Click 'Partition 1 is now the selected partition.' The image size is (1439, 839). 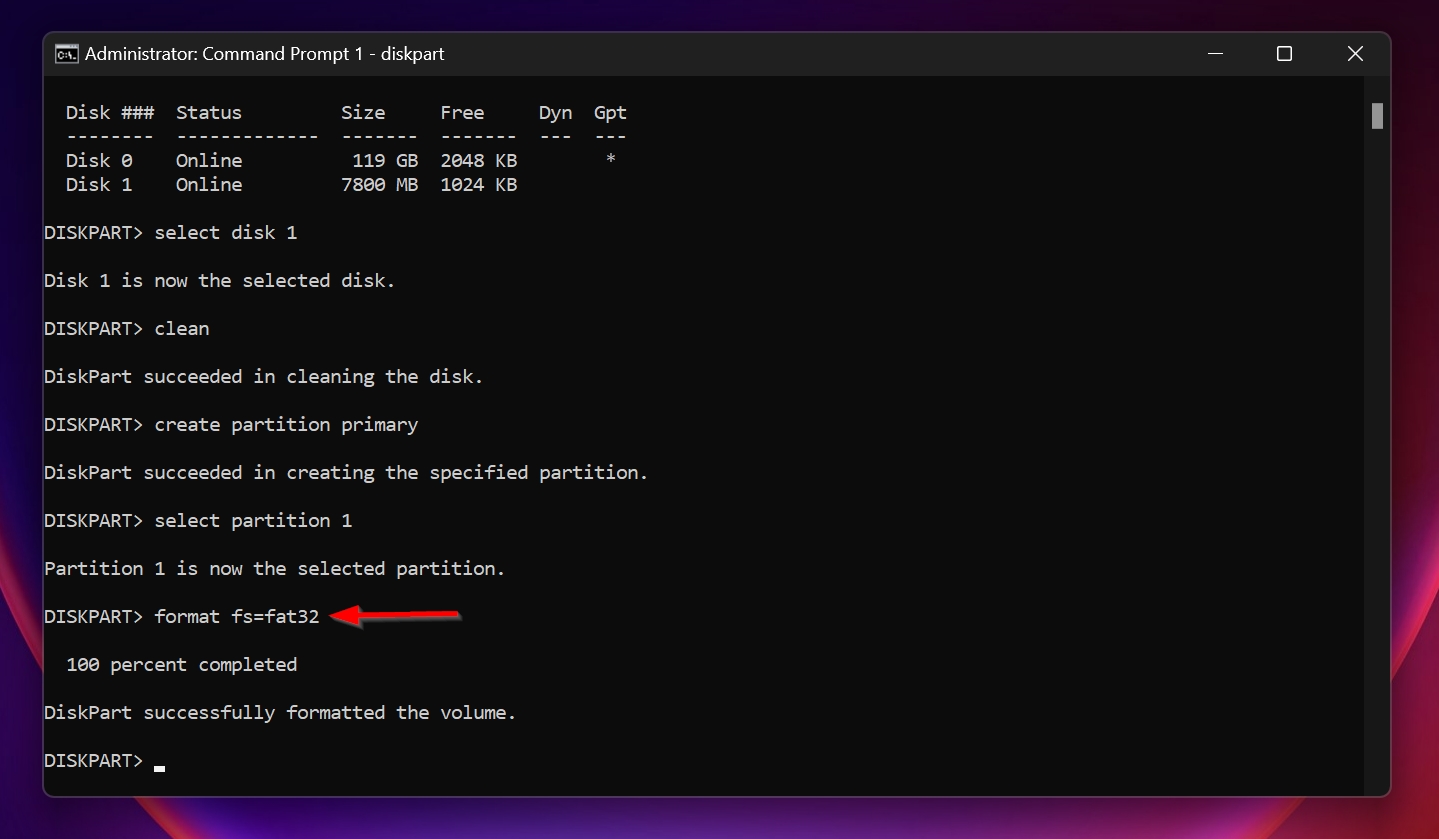[x=275, y=569]
